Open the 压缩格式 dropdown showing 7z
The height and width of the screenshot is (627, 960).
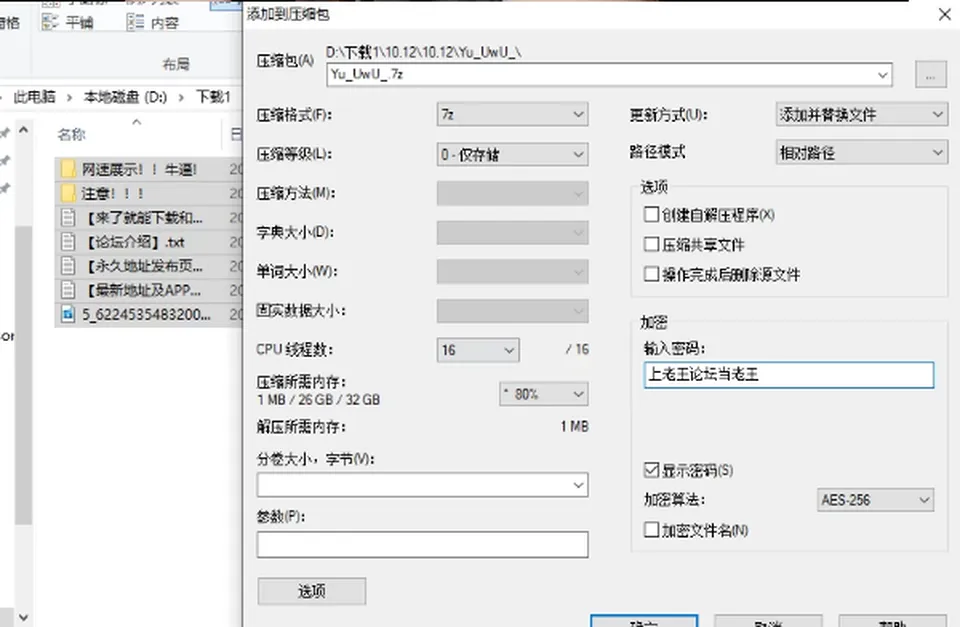(512, 115)
